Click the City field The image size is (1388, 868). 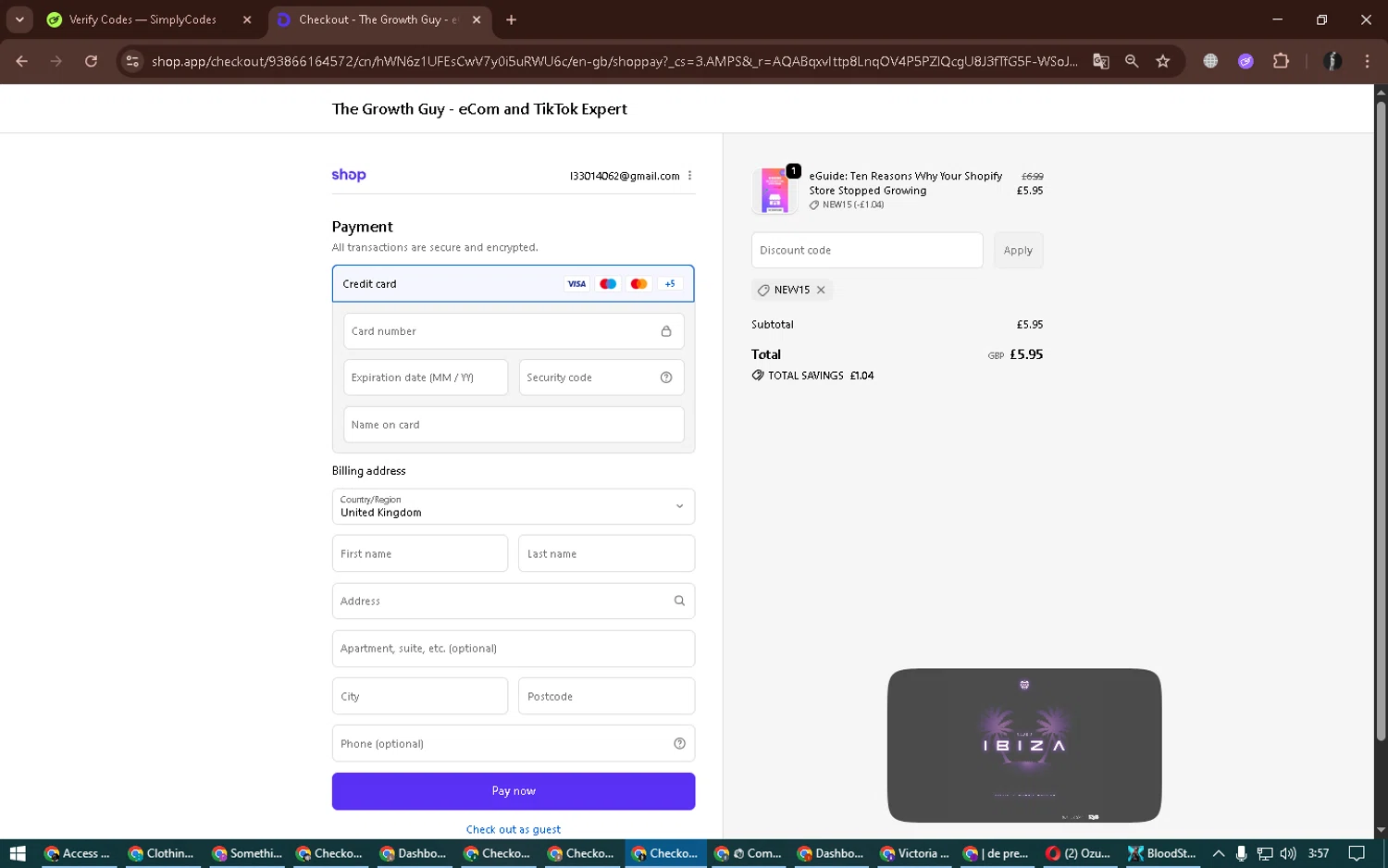click(420, 696)
